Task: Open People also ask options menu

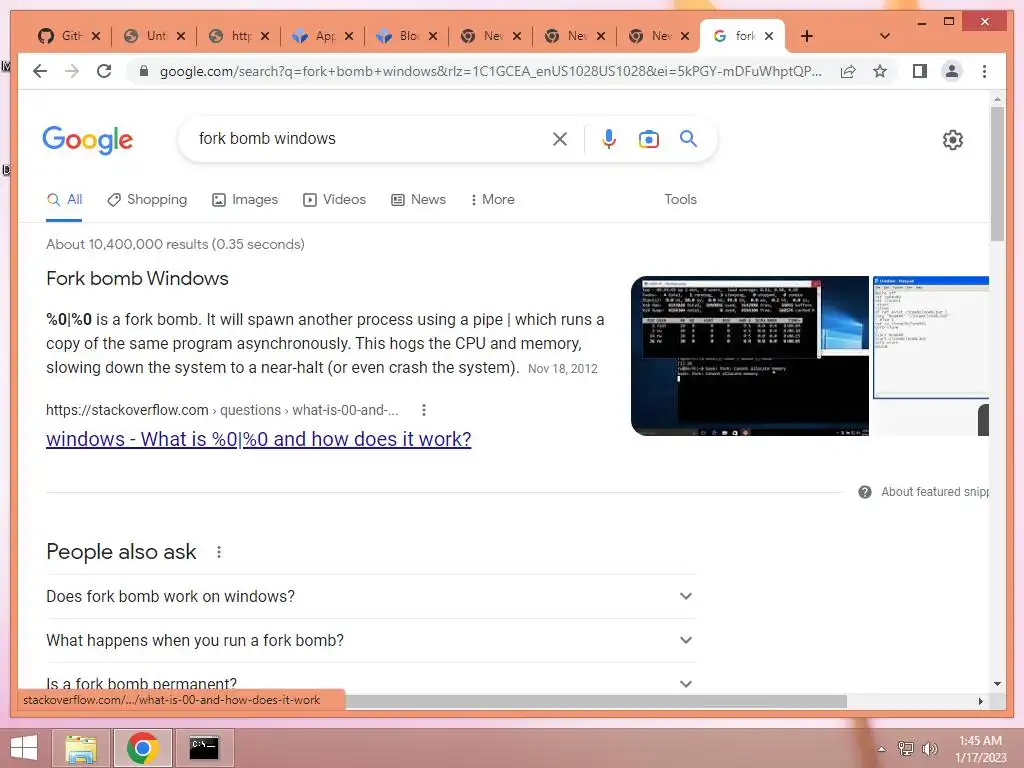Action: pos(219,552)
